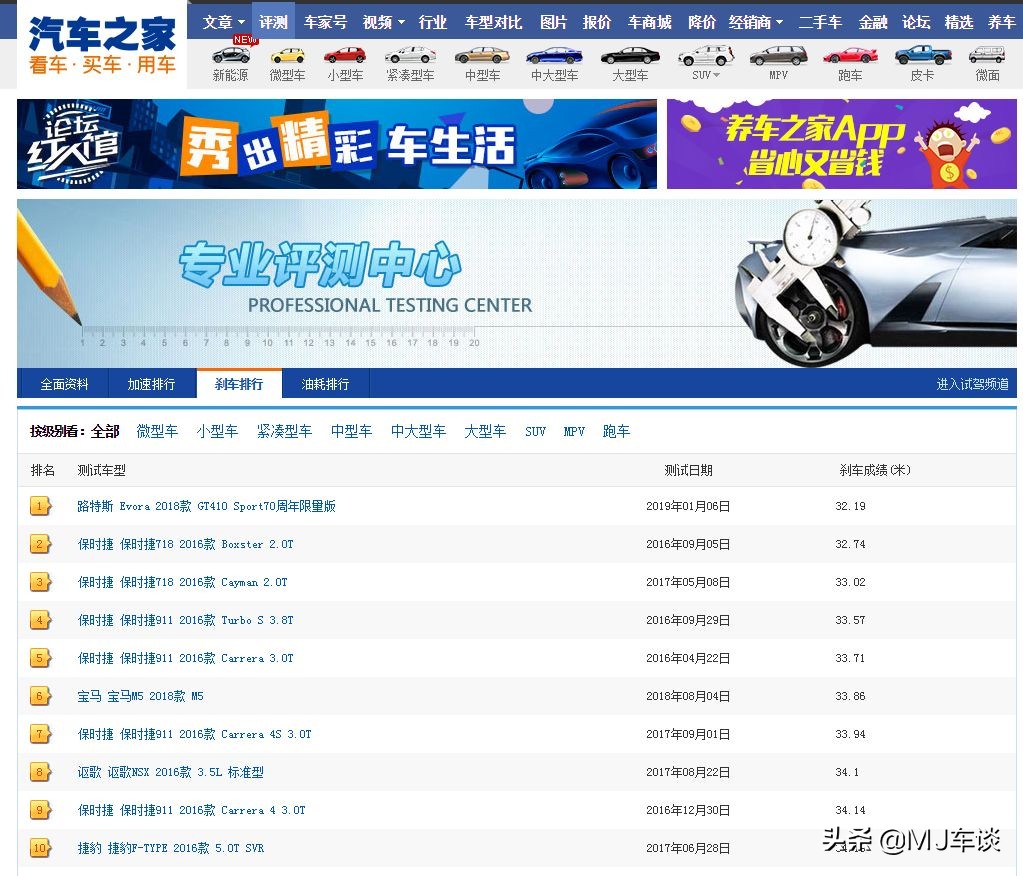This screenshot has height=876, width=1023.
Task: Open 捷豹F-TYPE 2016款 5.0T SVR entry
Action: coord(170,848)
